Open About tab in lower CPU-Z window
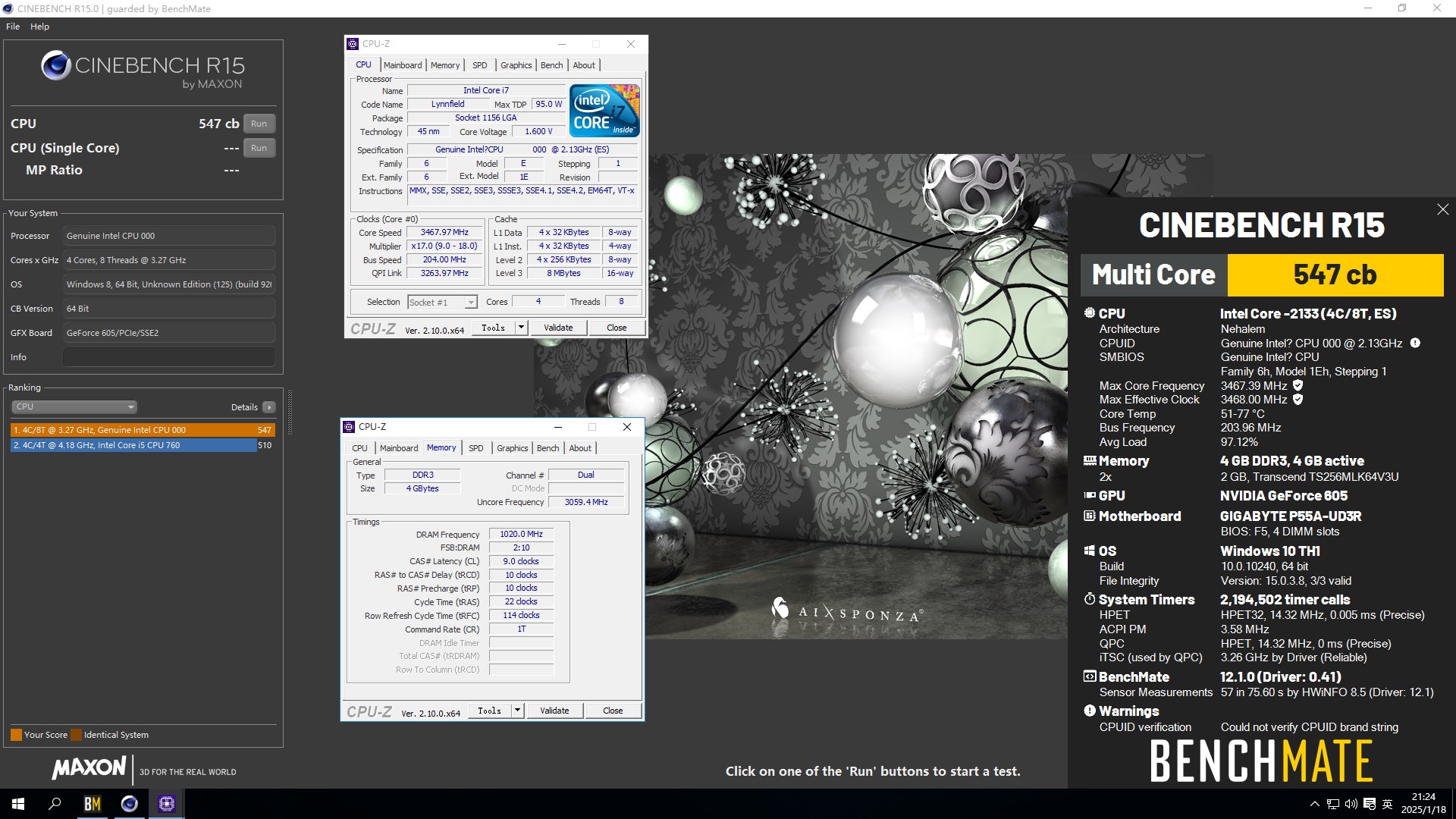Image resolution: width=1456 pixels, height=819 pixels. tap(580, 448)
